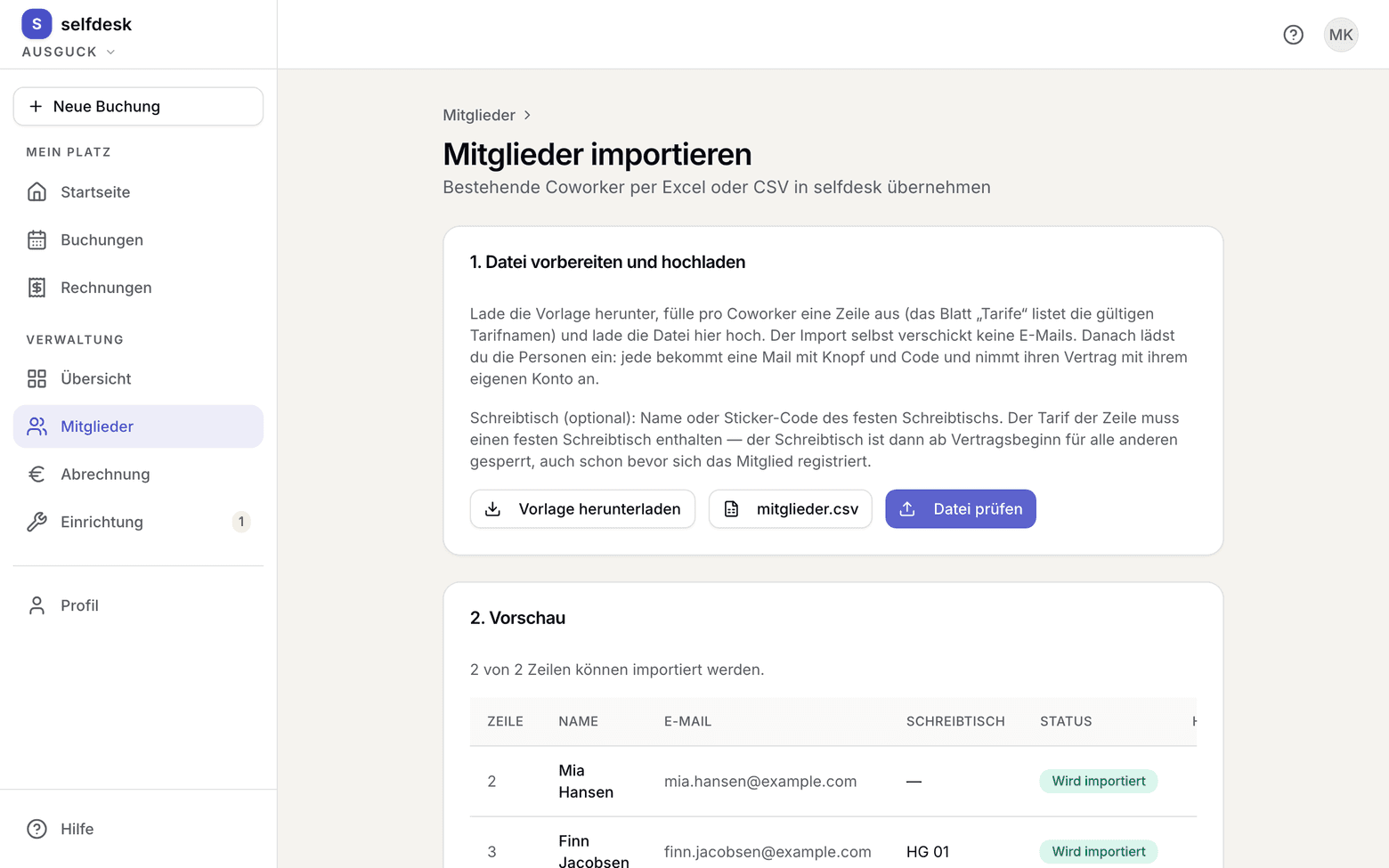Viewport: 1389px width, 868px height.
Task: Click the Buchungen calendar icon
Action: (37, 240)
